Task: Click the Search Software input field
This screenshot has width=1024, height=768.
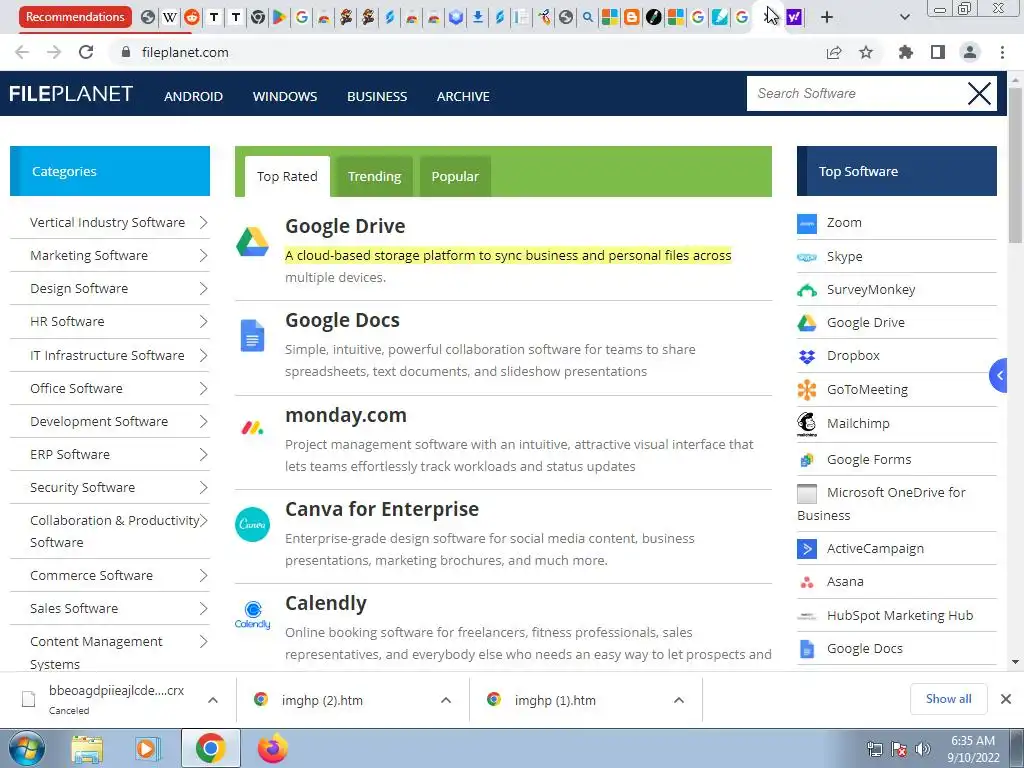Action: coord(856,93)
